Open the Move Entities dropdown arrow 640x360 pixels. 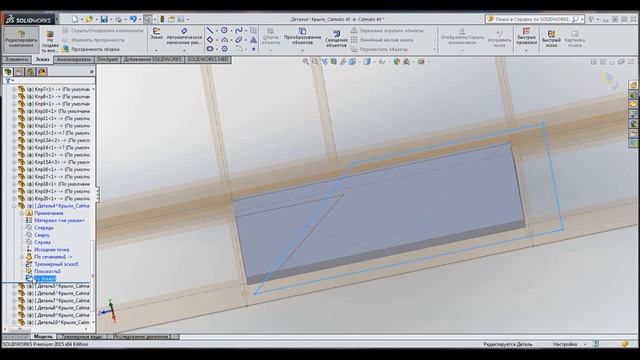434,49
